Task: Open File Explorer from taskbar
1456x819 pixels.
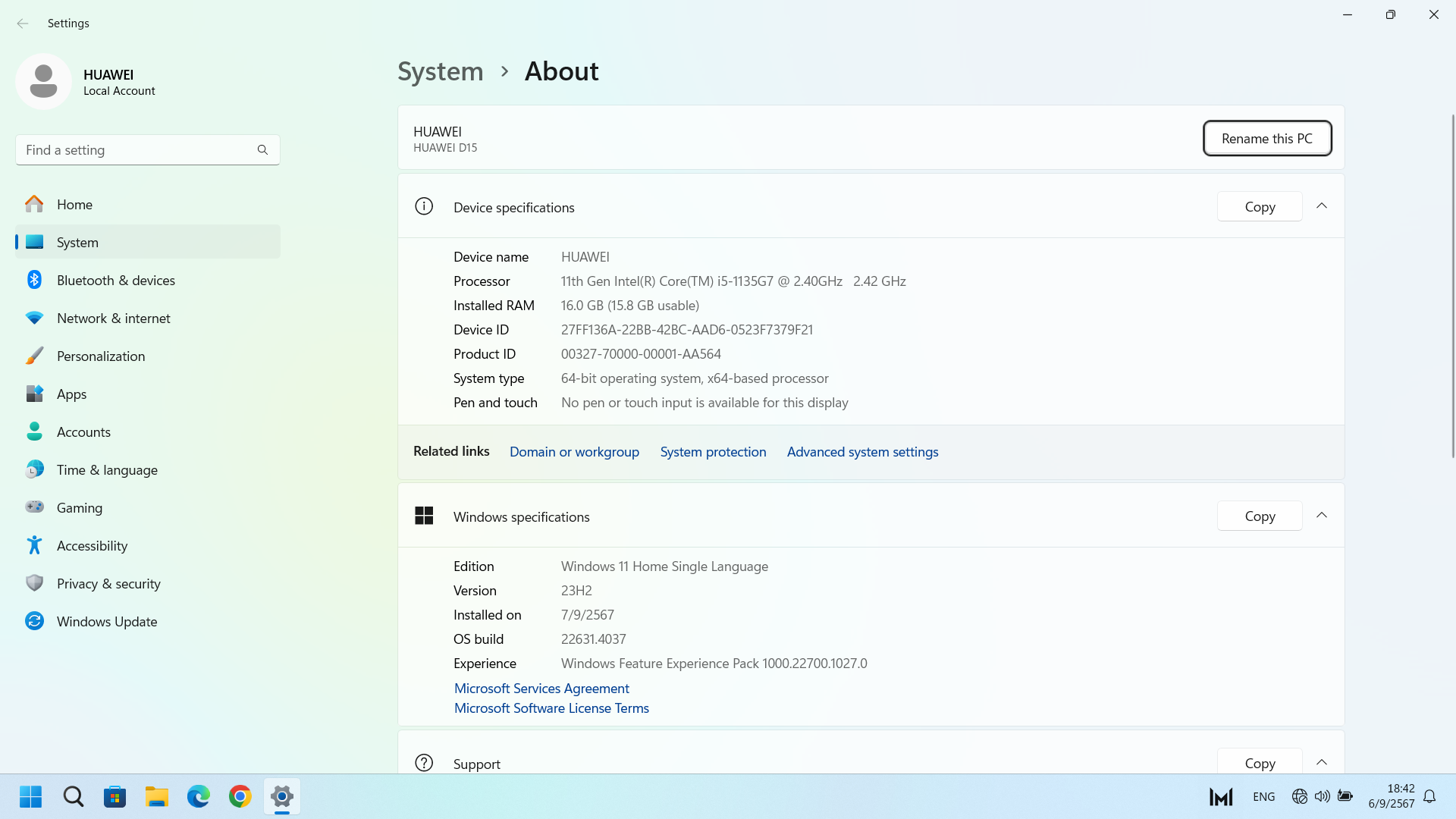Action: point(157,796)
